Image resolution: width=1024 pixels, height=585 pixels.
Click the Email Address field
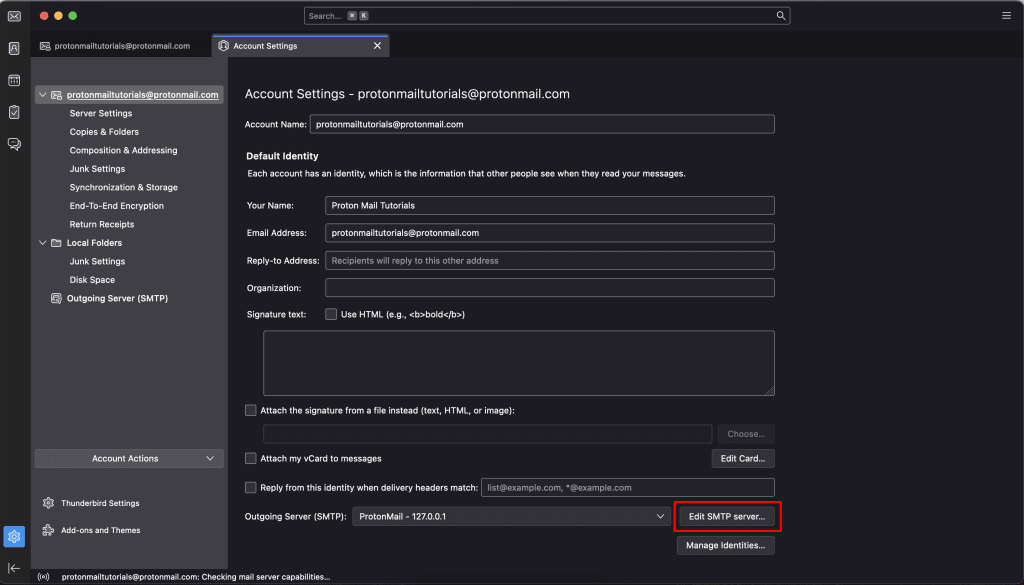pyautogui.click(x=550, y=232)
